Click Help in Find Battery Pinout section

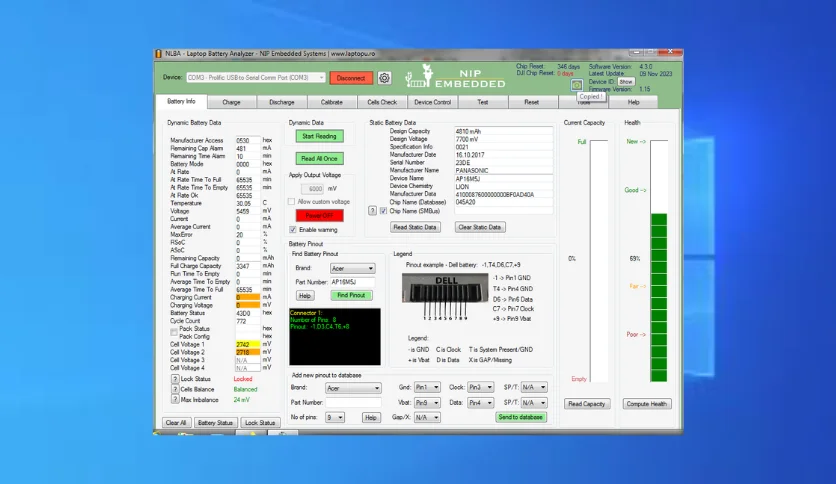[305, 296]
